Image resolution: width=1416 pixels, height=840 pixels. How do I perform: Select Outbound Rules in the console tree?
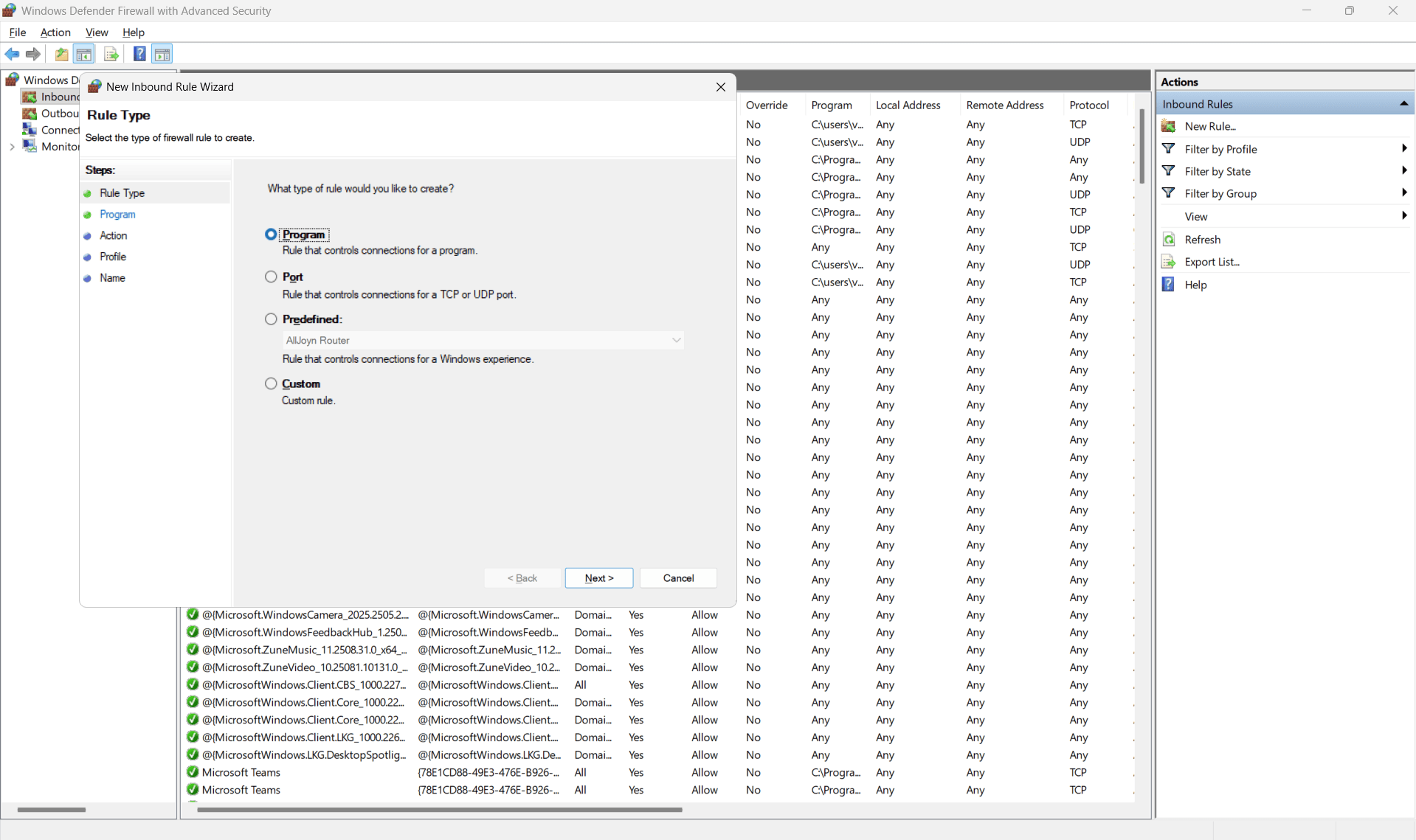point(59,113)
